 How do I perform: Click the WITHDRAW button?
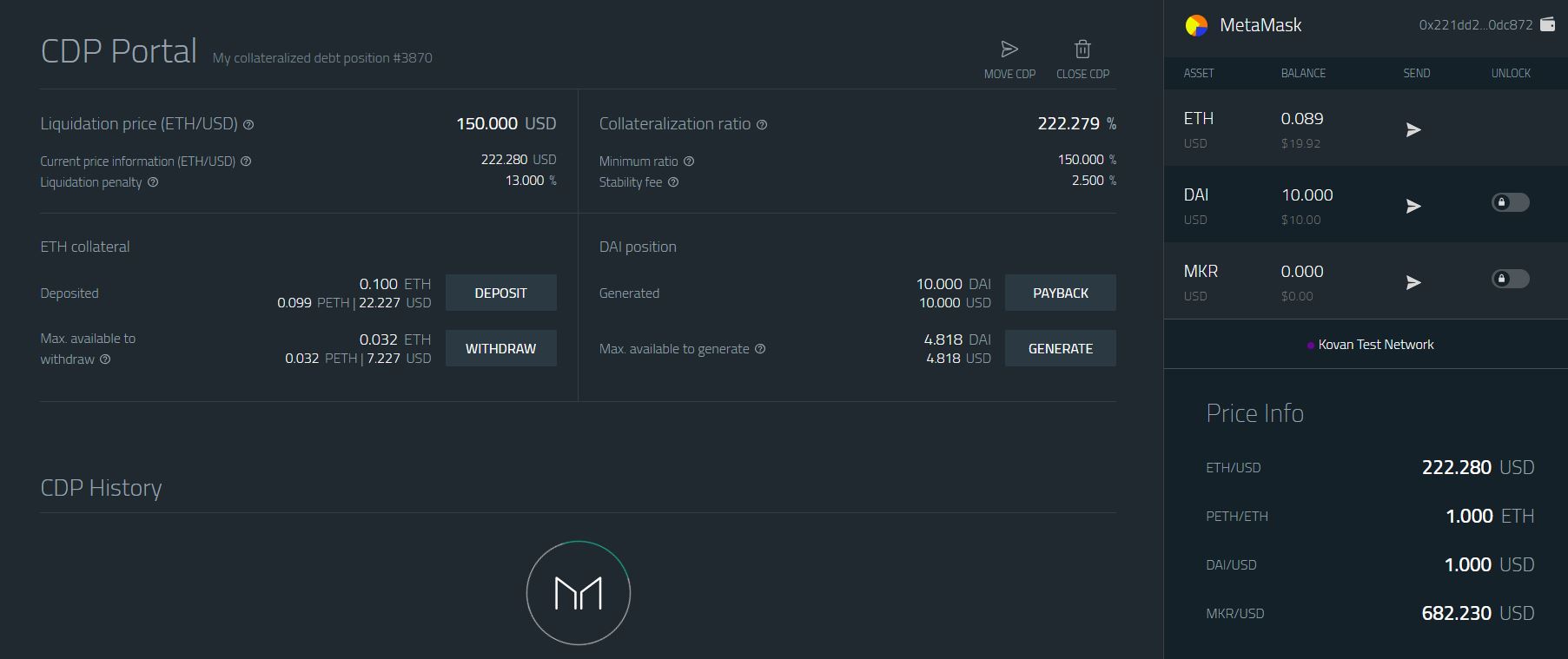click(501, 348)
